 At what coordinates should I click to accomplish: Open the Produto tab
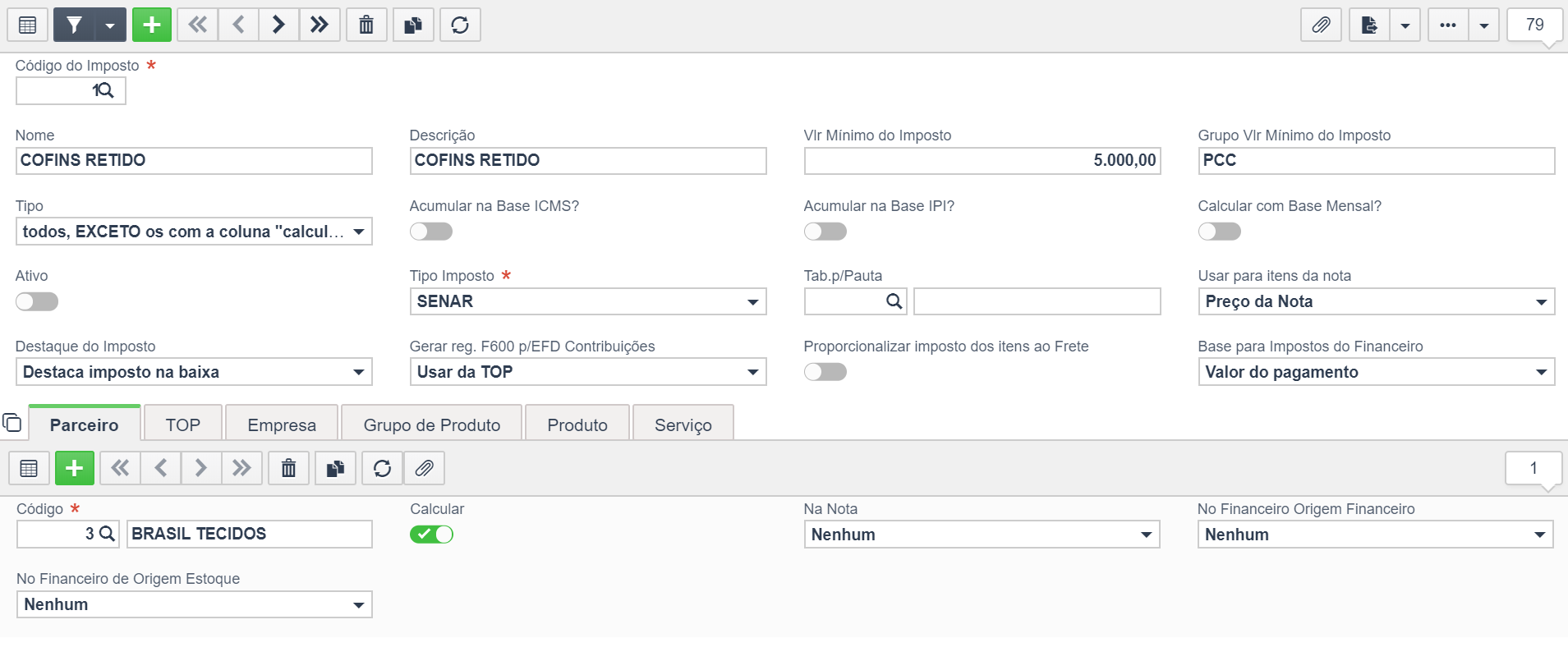pos(577,425)
